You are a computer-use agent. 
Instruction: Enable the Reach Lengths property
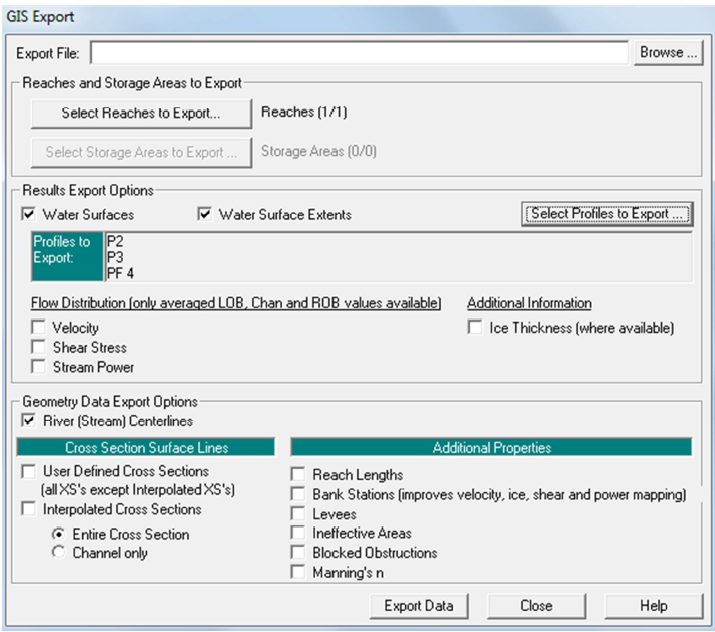298,474
